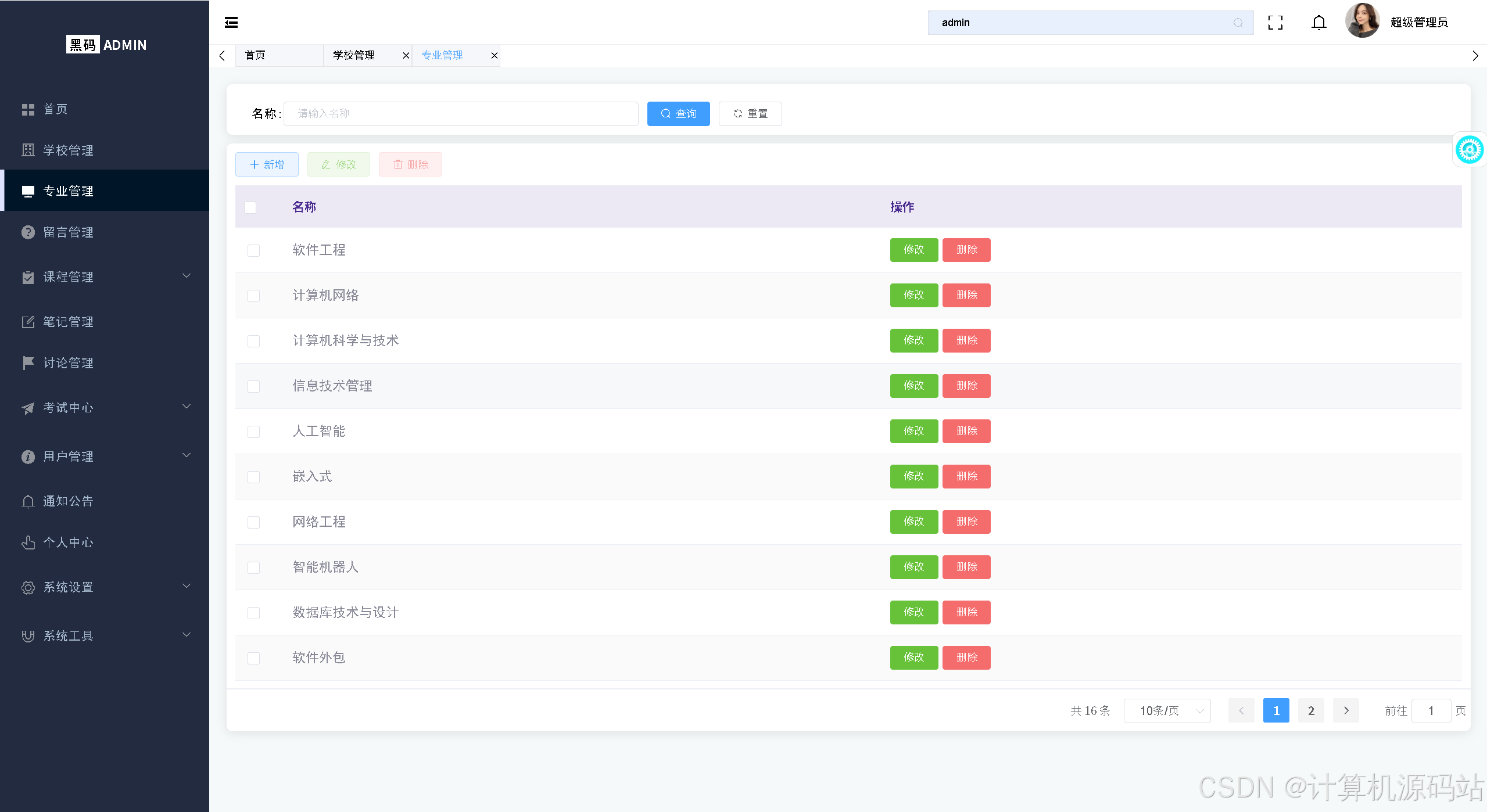Click search magnifier in admin box

[x=1238, y=23]
